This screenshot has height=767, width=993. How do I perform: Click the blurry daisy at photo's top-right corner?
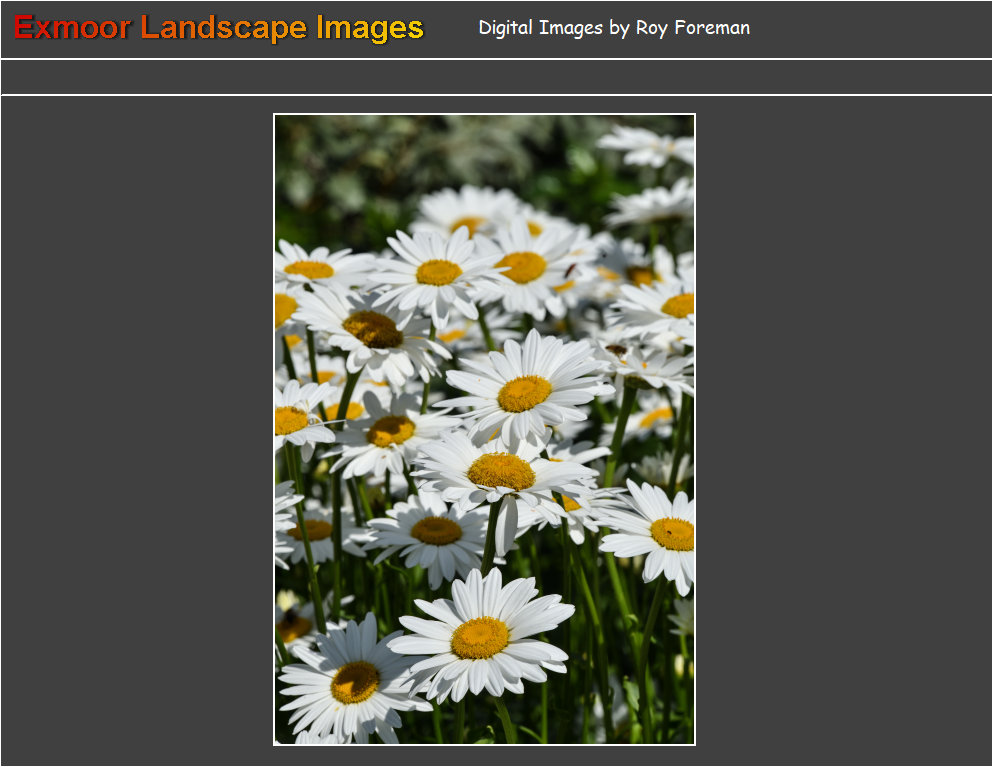point(650,145)
